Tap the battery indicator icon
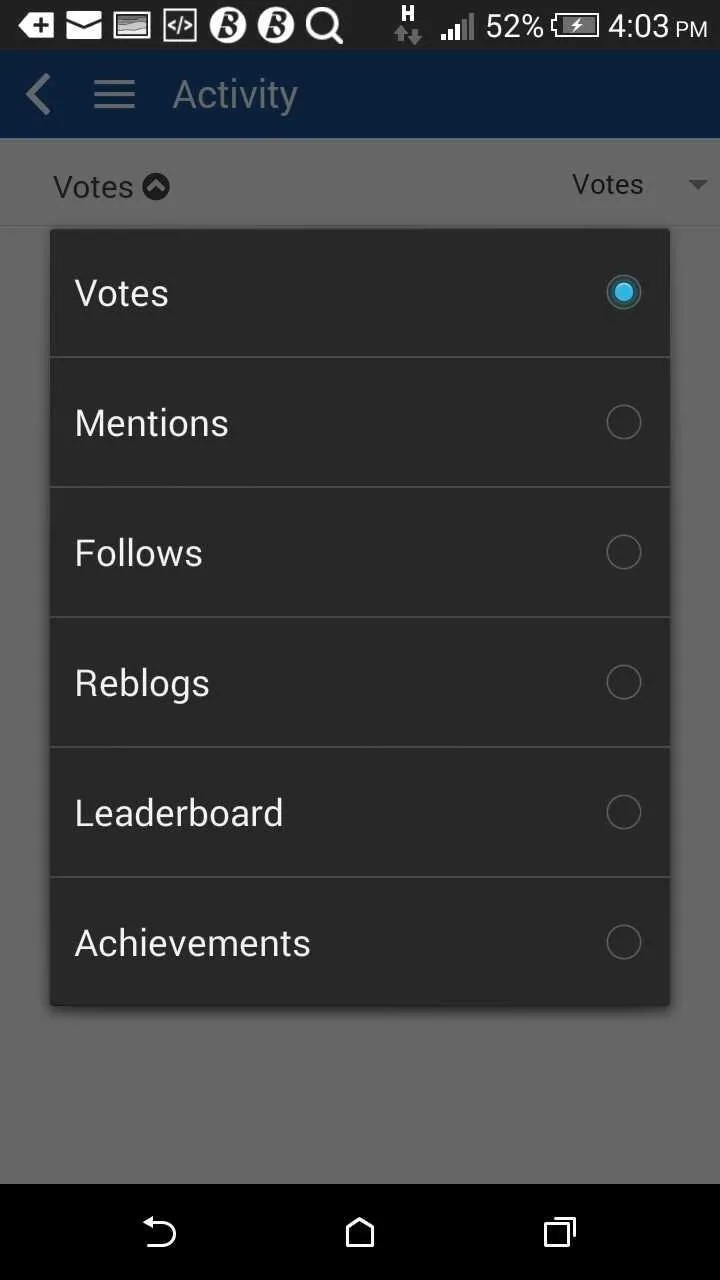Screen dimensions: 720x1280 (x=575, y=26)
